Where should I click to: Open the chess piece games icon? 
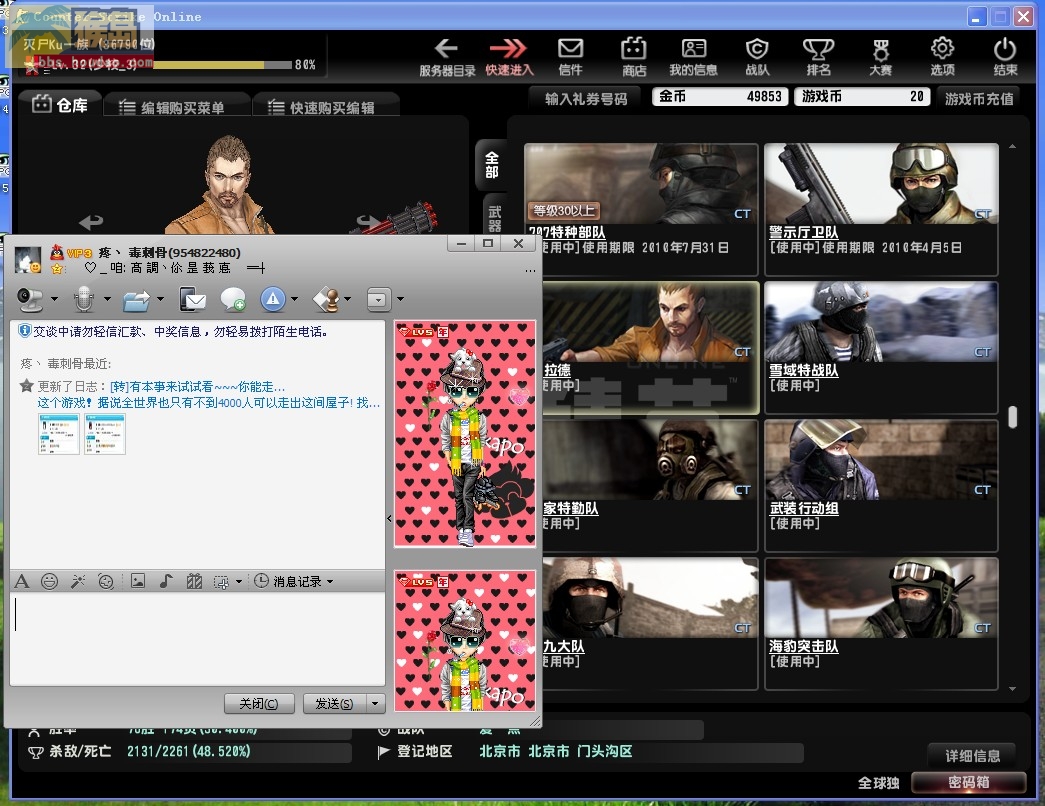coord(327,299)
